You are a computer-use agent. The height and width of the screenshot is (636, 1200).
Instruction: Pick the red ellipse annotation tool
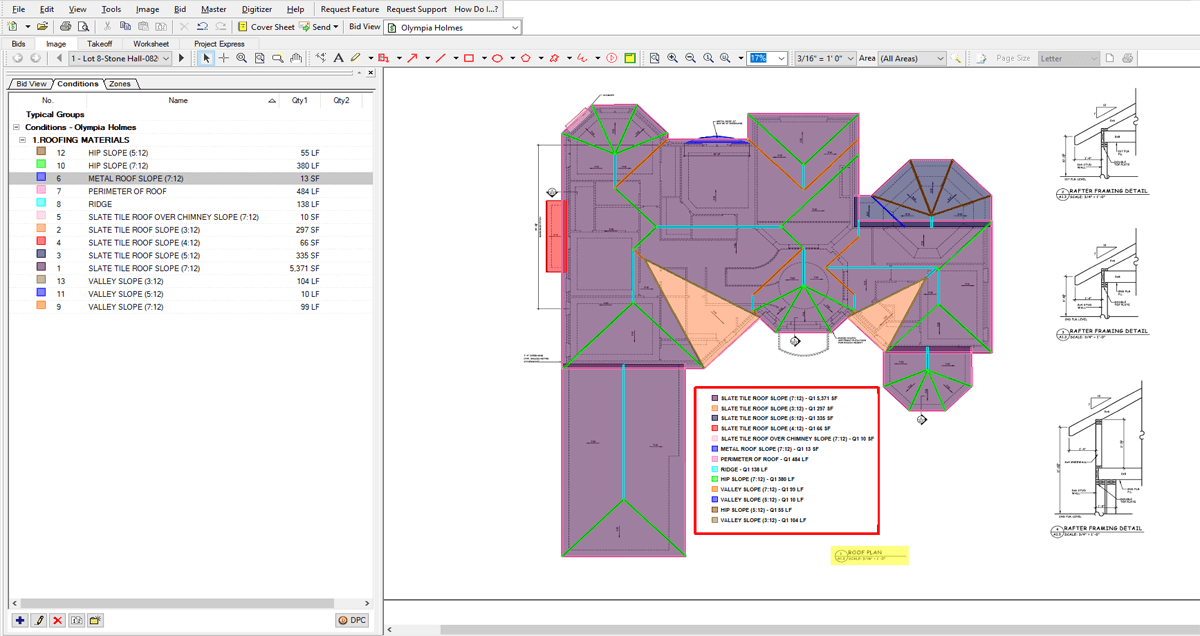(496, 58)
